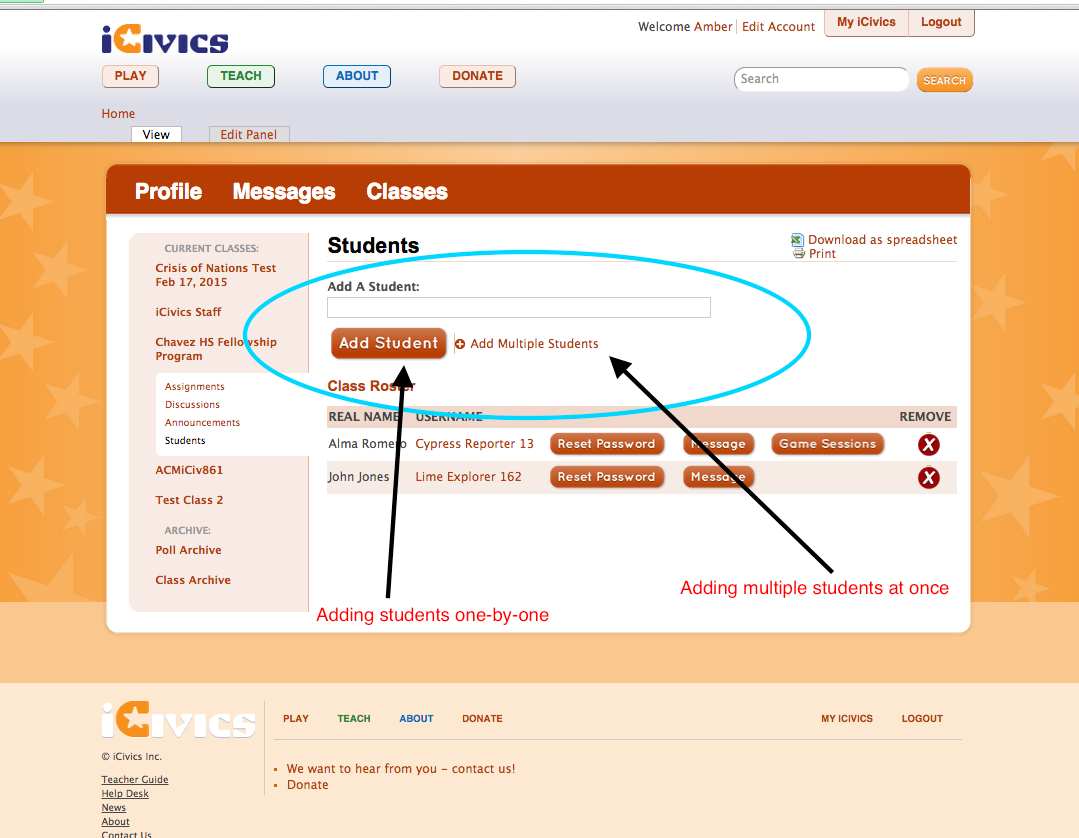Click the Cypress Reporter 13 username
This screenshot has height=838, width=1079.
[474, 444]
